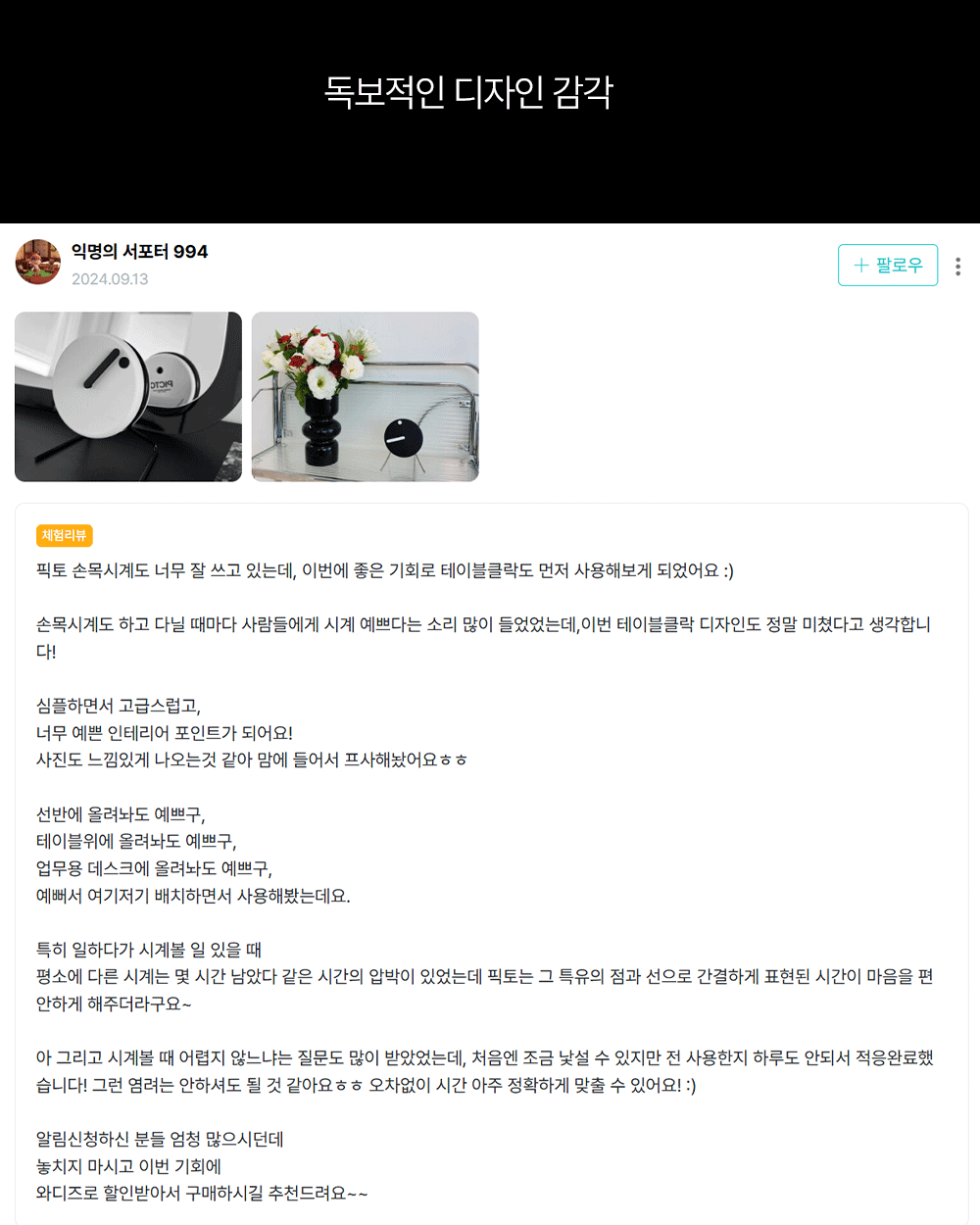Viewport: 980px width, 1225px height.
Task: Click the line 선반에 올려놔도 예쁘구
Action: (x=121, y=814)
